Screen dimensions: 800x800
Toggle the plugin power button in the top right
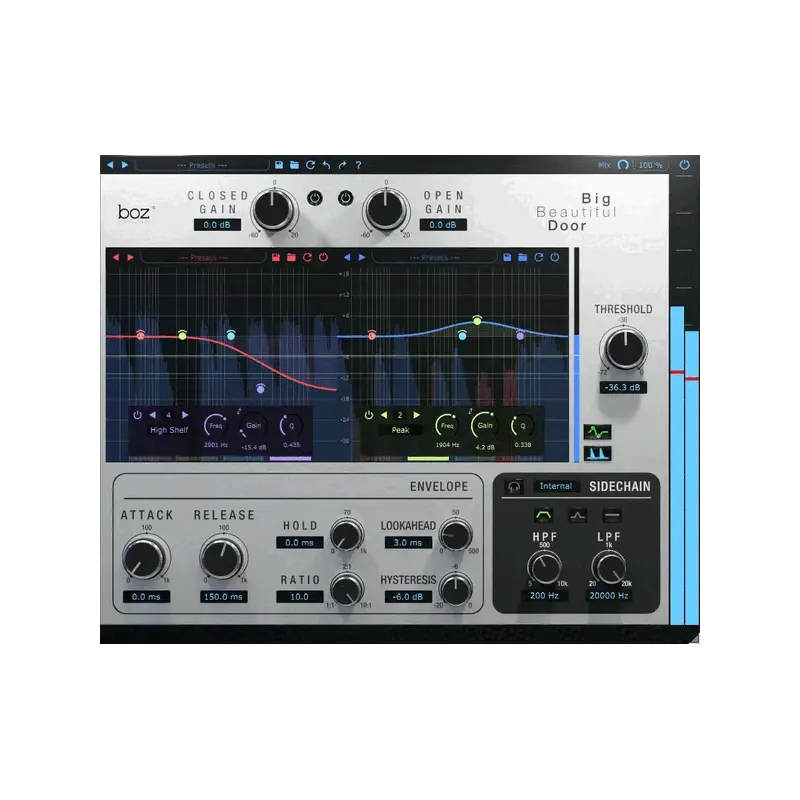685,165
